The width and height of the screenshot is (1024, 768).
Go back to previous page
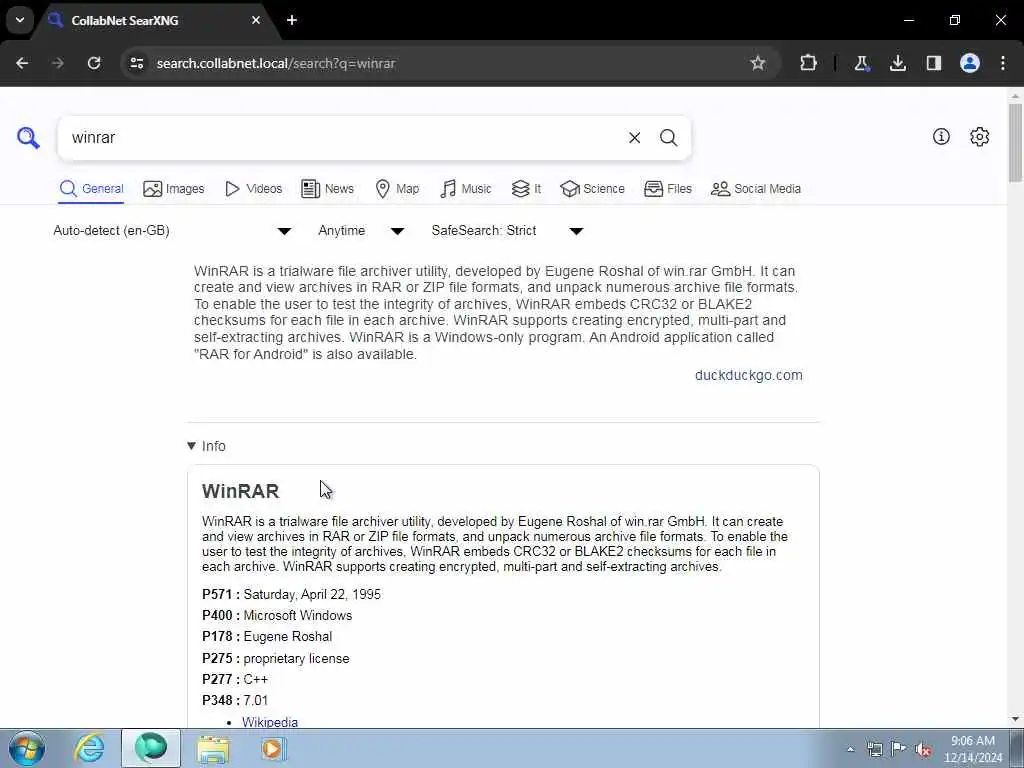22,63
